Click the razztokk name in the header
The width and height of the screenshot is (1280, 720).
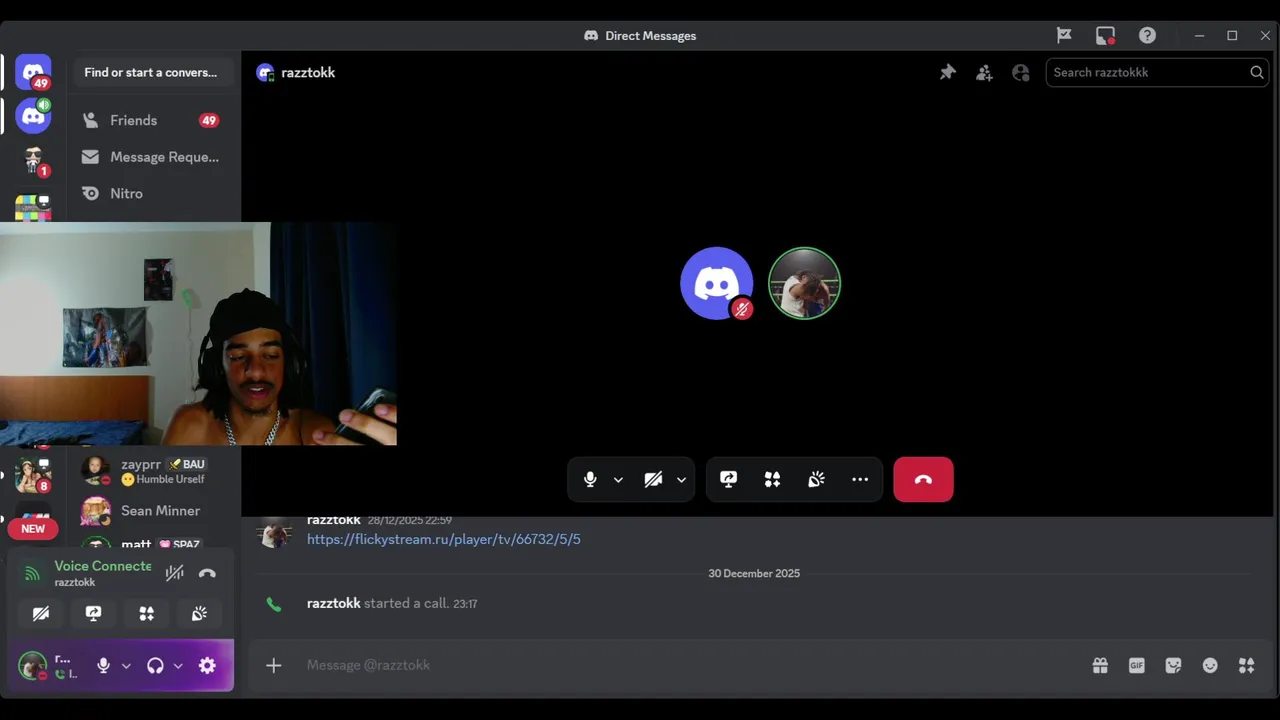click(x=308, y=72)
